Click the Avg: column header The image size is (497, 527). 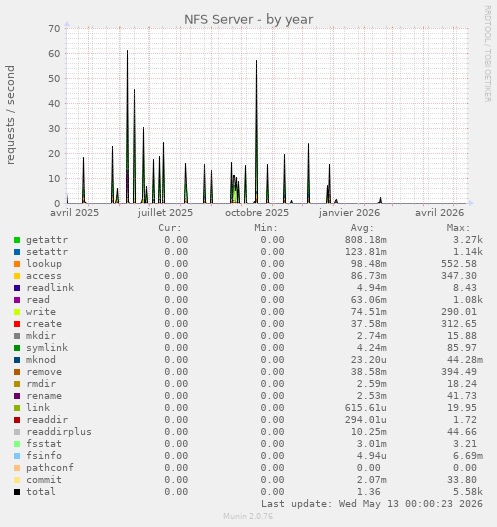pos(362,228)
